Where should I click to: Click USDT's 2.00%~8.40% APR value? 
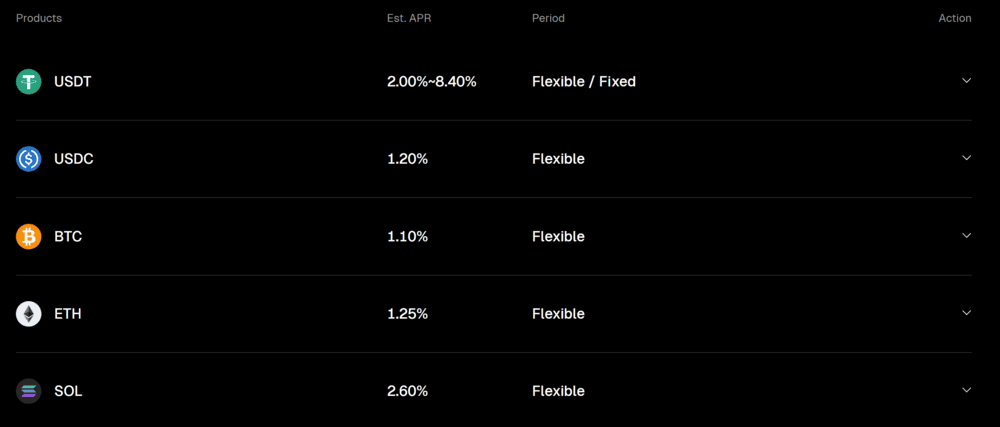point(432,82)
